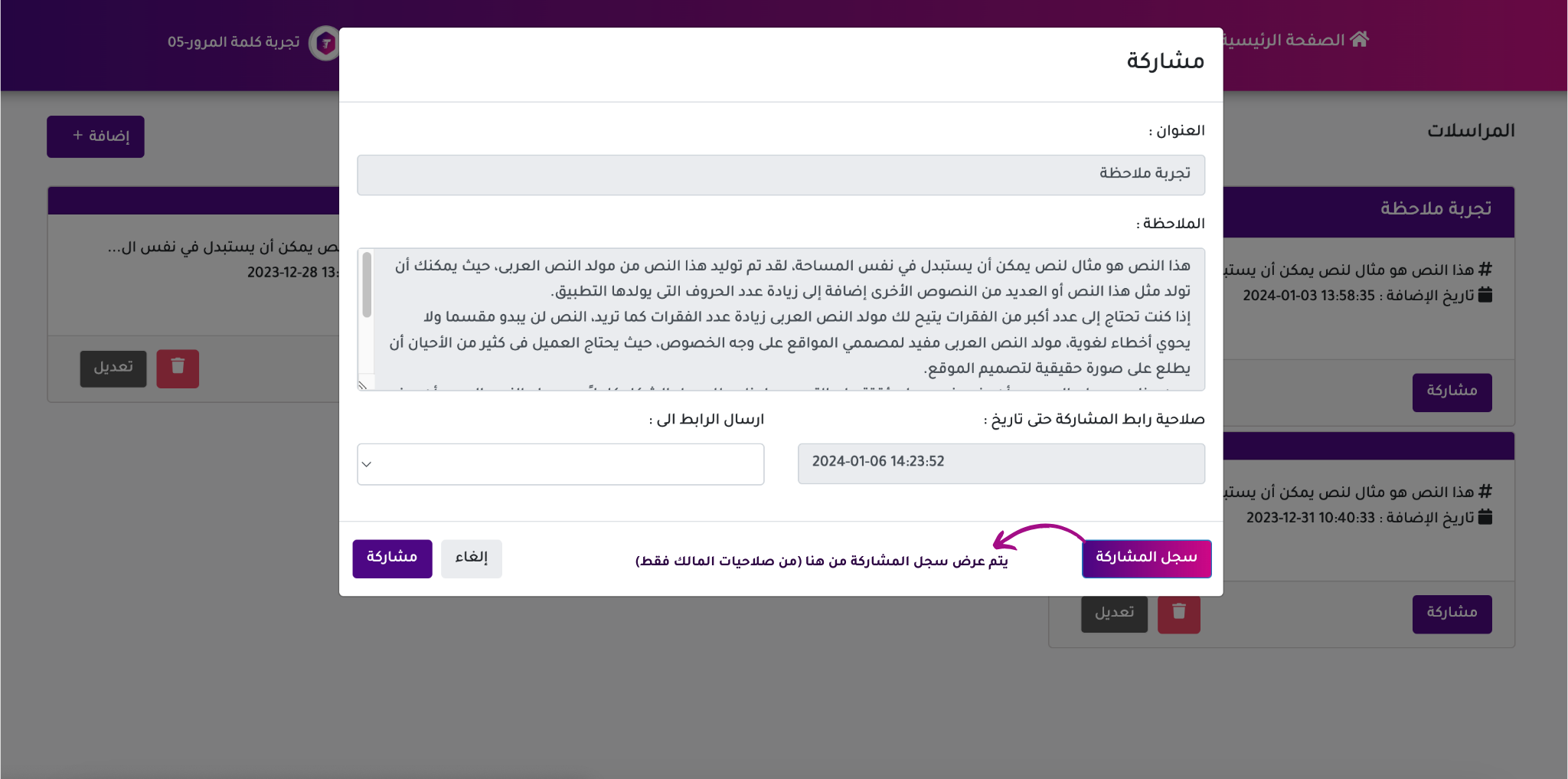
Task: Click the hash icon on the second note card
Action: click(1485, 492)
